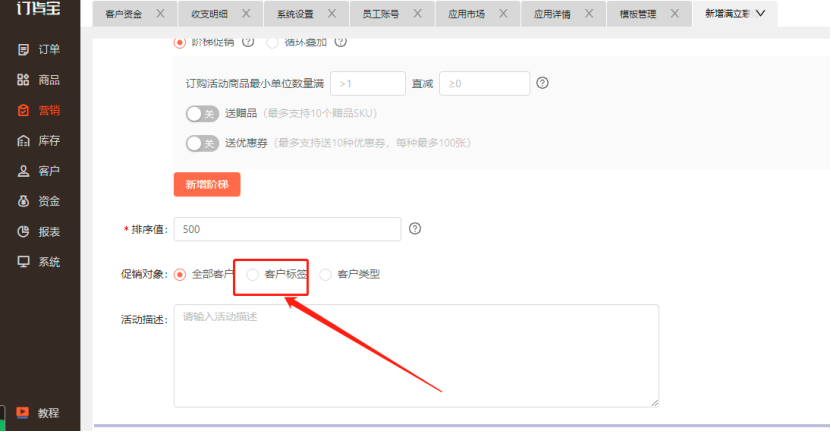Viewport: 831px width, 432px height.
Task: Click the 订货宝 logo
Action: [x=38, y=7]
